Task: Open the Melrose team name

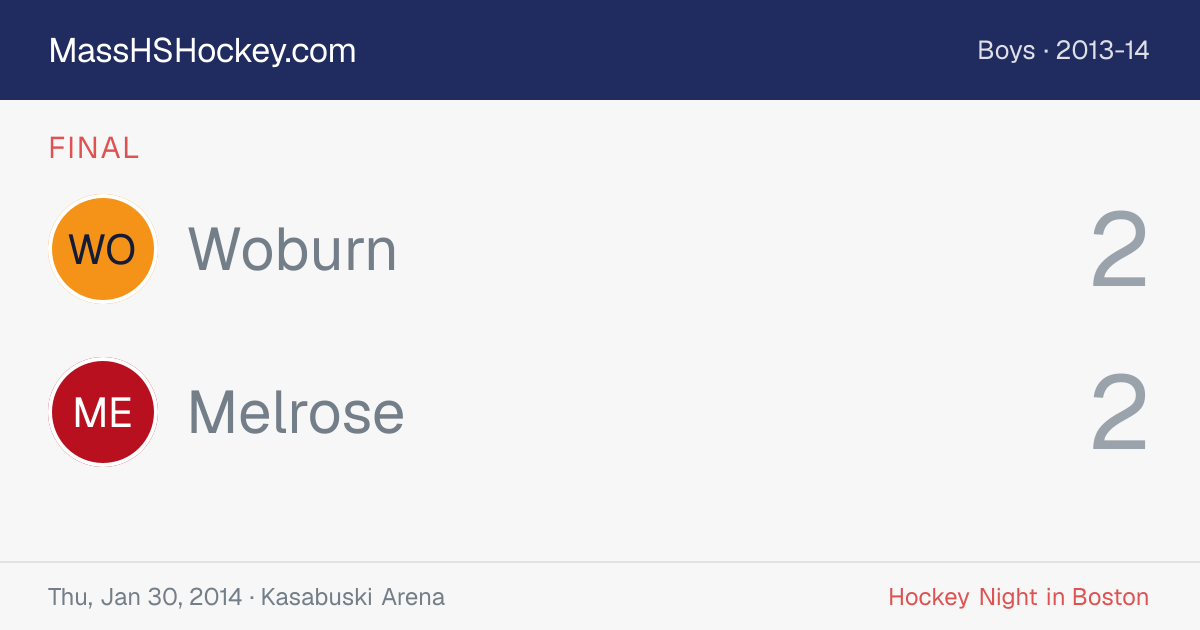Action: coord(296,412)
